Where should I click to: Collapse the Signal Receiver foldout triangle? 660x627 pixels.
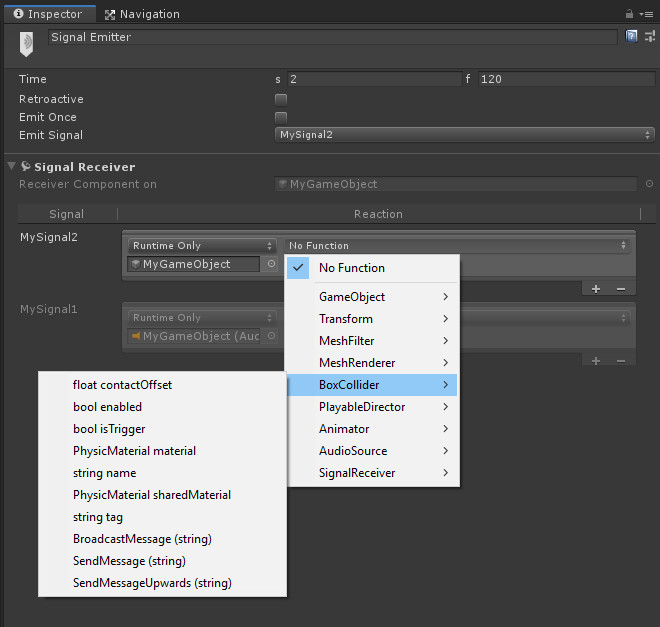(x=12, y=166)
